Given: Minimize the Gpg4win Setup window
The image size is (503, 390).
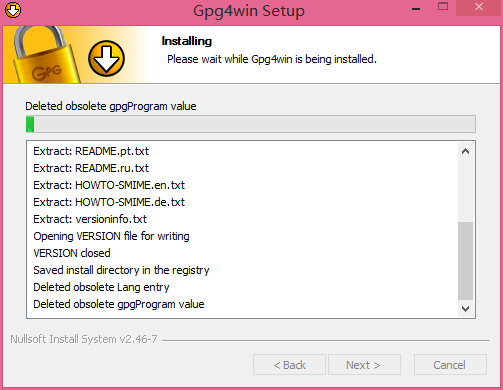Looking at the screenshot, I should 416,9.
